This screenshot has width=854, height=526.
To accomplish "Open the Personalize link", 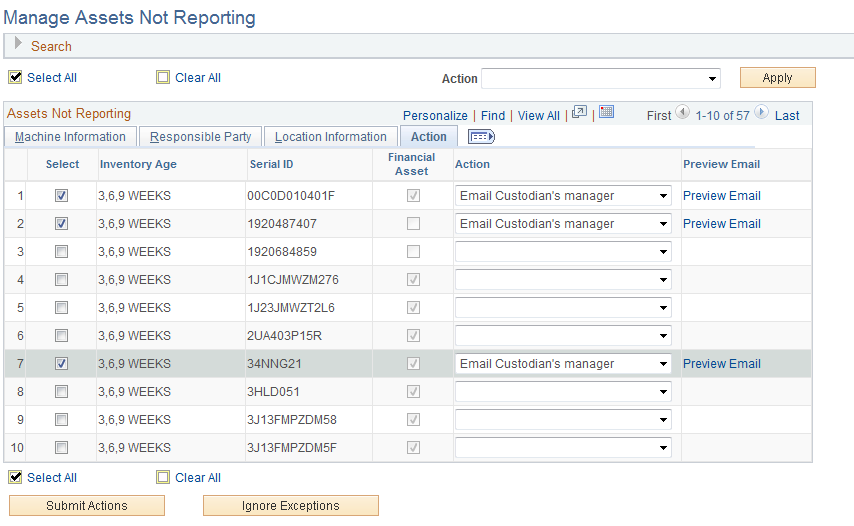I will 435,115.
